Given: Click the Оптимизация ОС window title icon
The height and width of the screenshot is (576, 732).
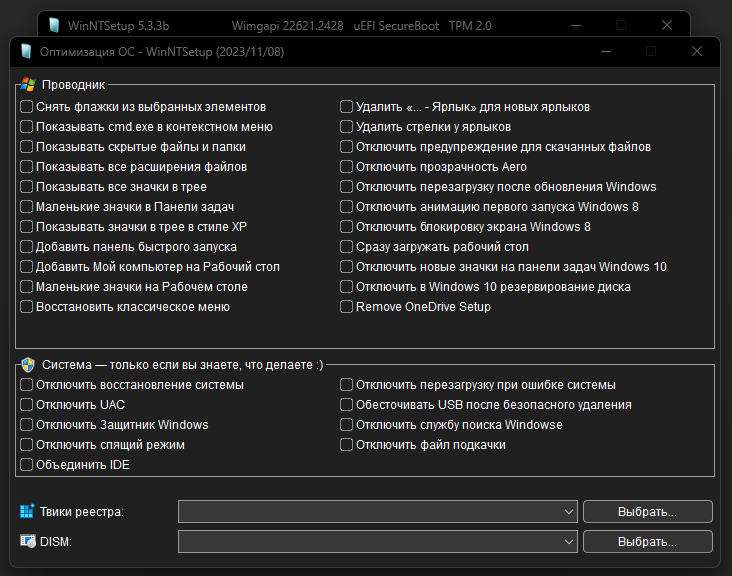Looking at the screenshot, I should [x=26, y=51].
